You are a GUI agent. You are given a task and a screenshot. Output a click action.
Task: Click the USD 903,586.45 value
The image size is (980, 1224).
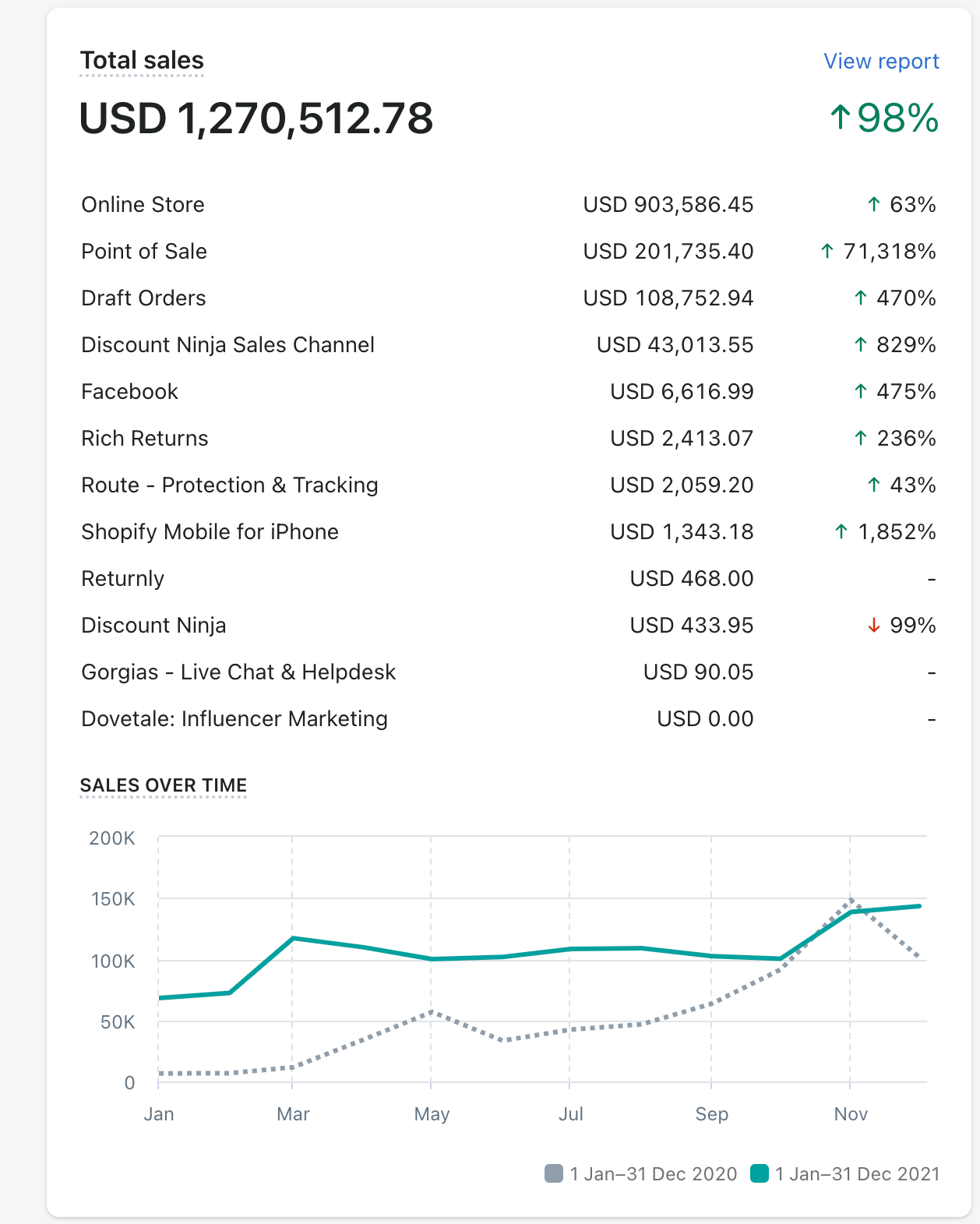[x=668, y=205]
